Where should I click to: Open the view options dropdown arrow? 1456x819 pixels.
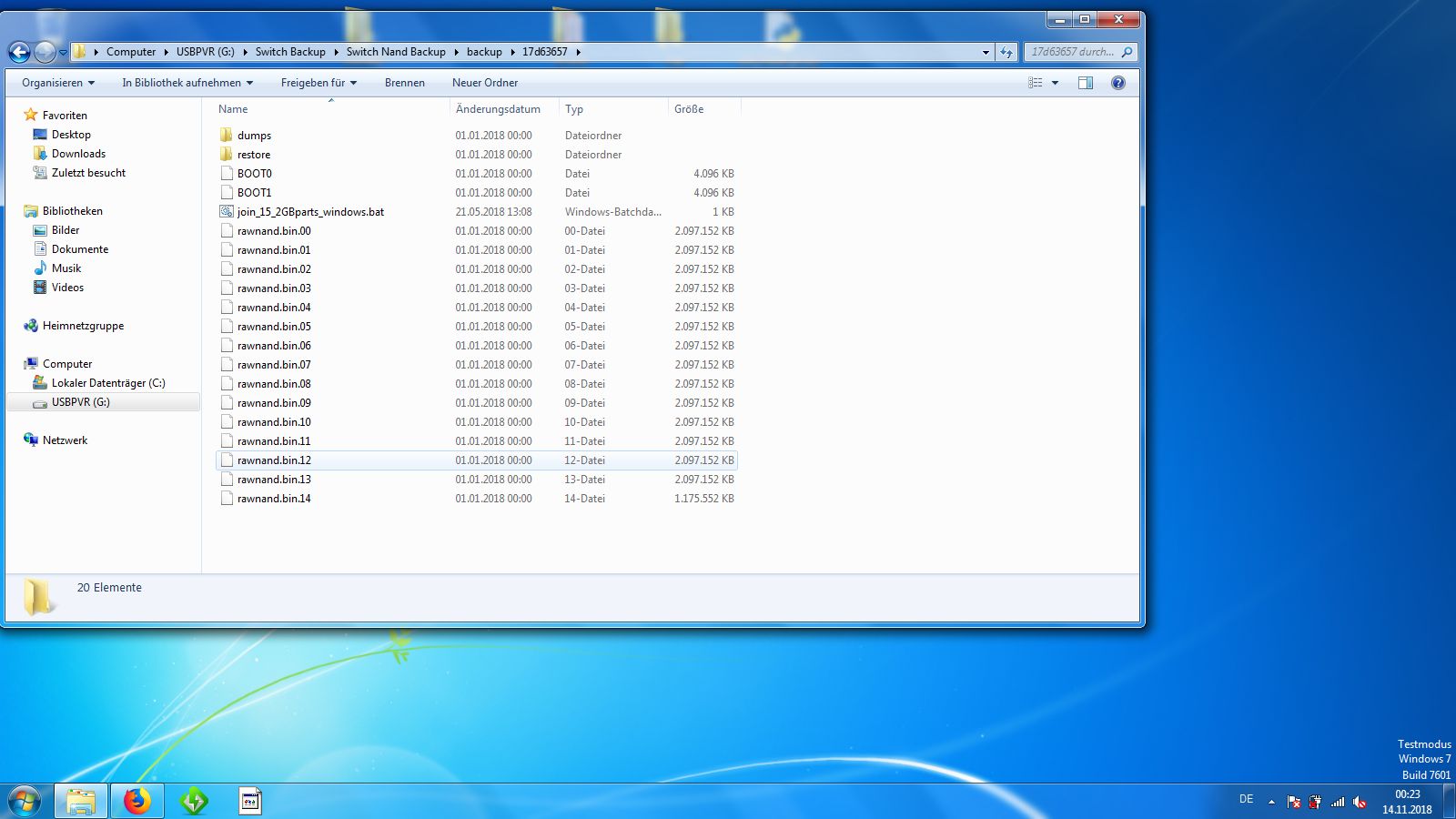[x=1056, y=83]
